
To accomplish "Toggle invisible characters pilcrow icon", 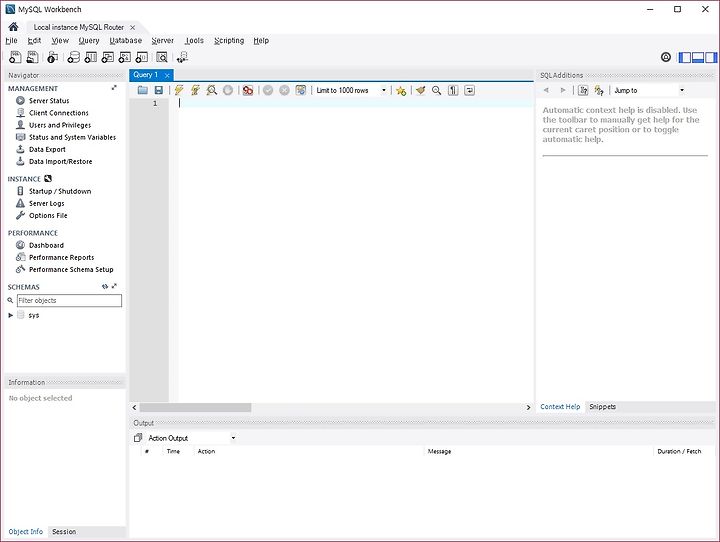I will coord(453,90).
